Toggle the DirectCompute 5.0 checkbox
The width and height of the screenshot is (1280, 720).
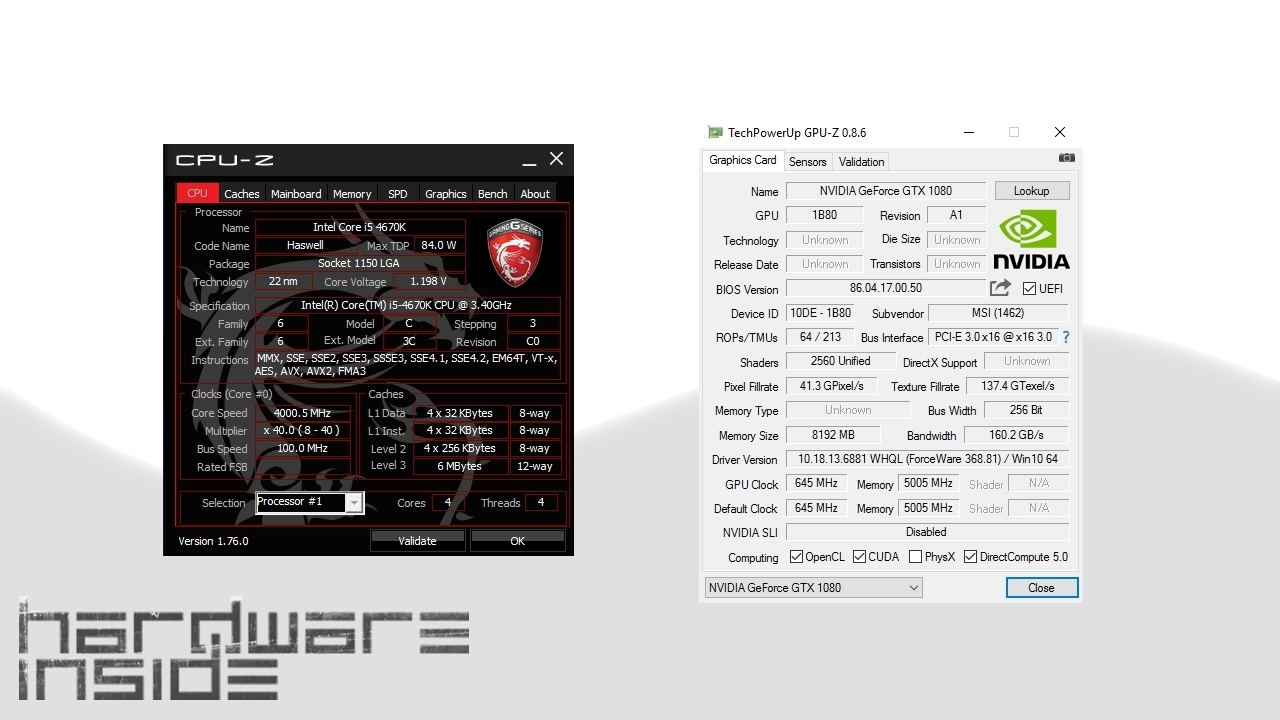[x=970, y=557]
